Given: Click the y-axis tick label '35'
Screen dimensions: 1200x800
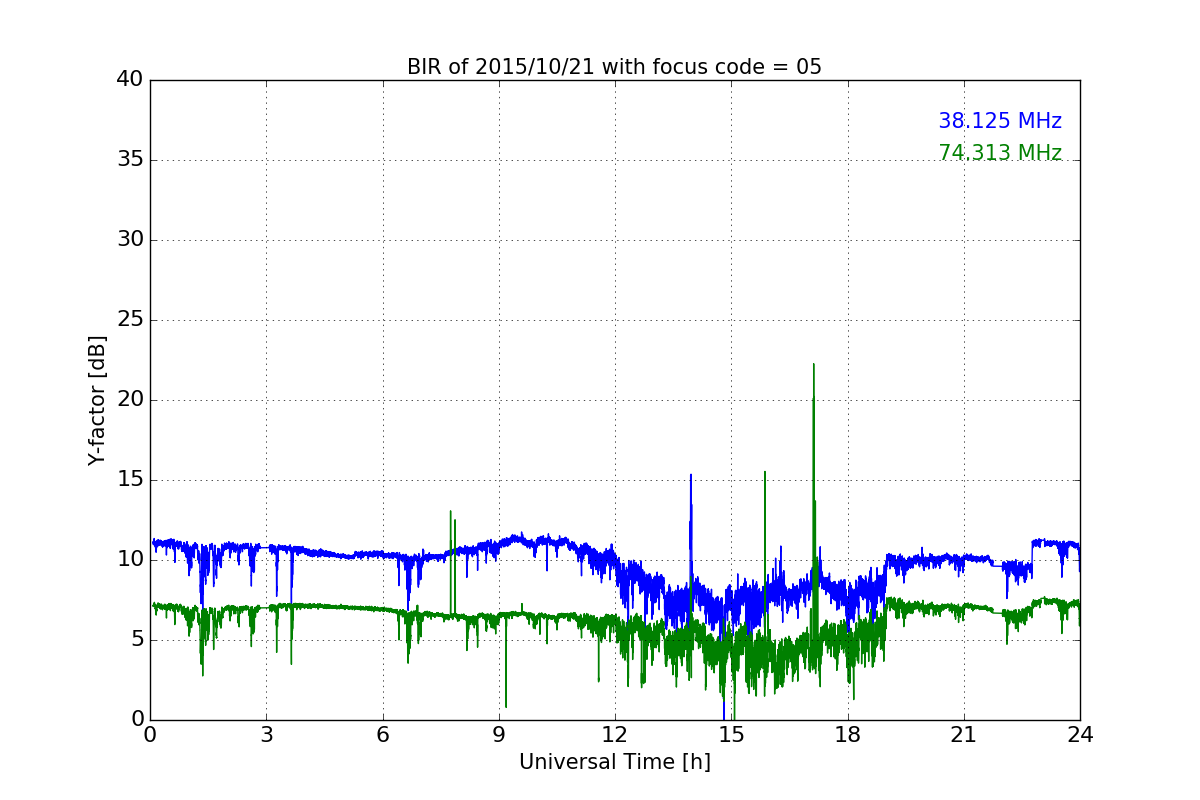Looking at the screenshot, I should [130, 160].
